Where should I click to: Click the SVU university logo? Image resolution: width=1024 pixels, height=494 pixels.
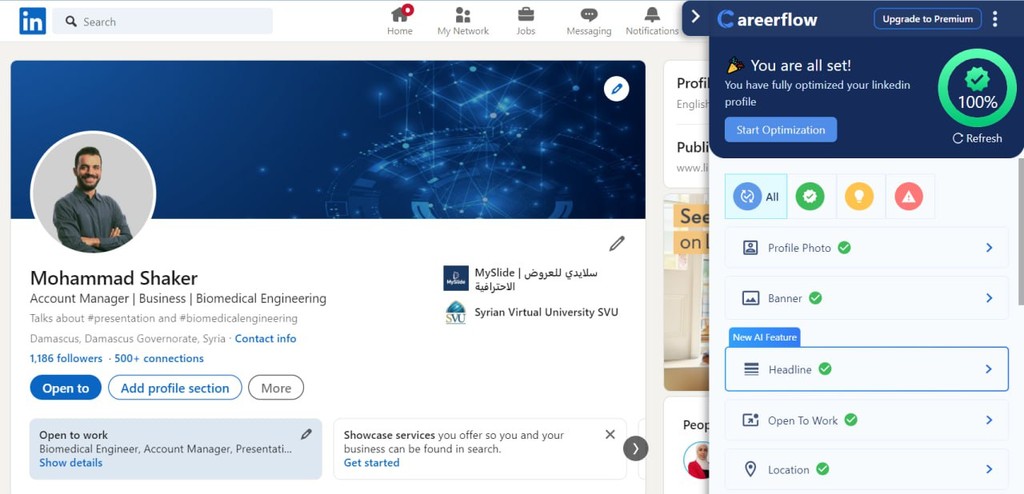[456, 312]
